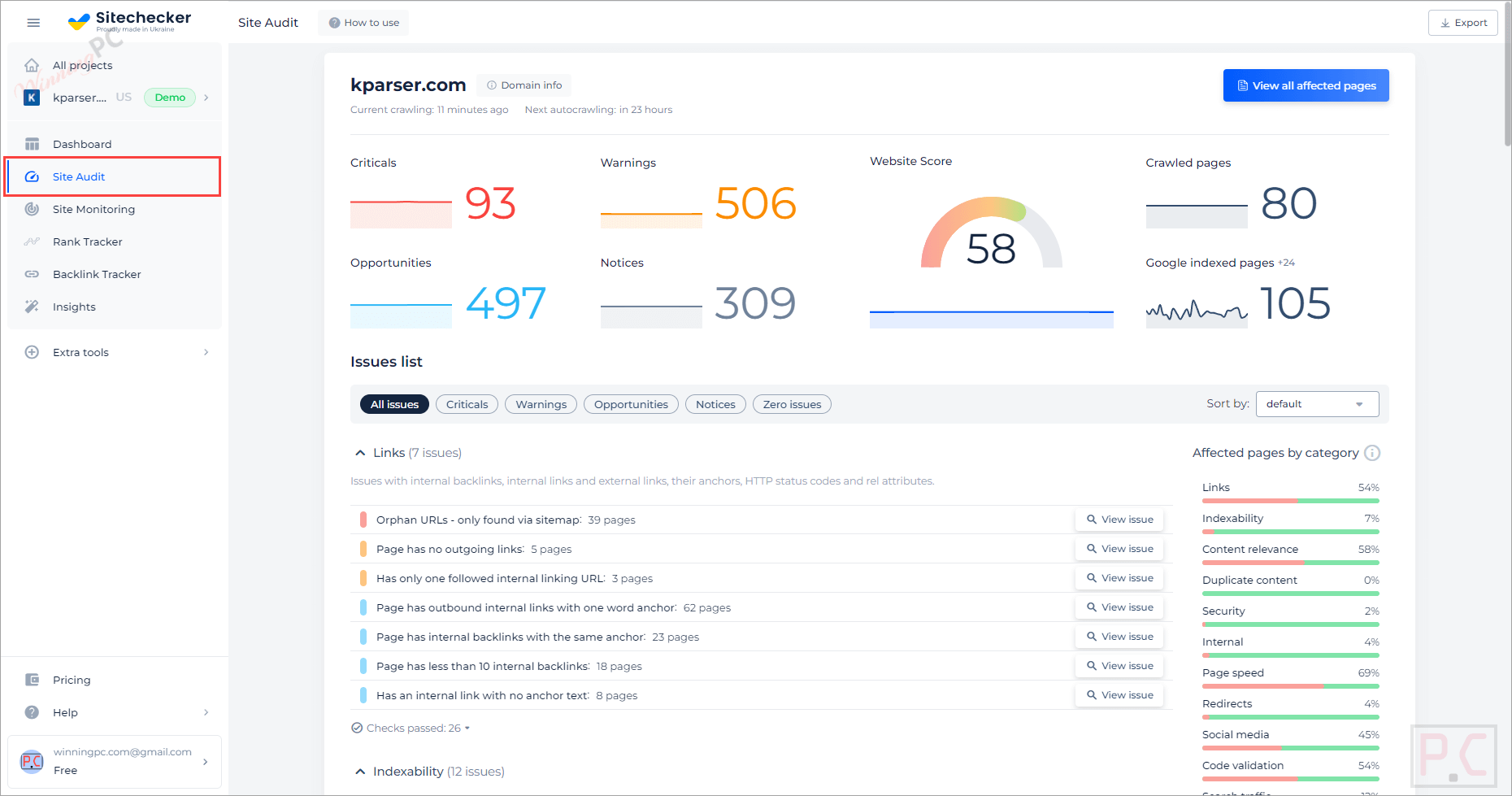Collapse the Indexability issues section
The image size is (1512, 796).
pos(360,772)
